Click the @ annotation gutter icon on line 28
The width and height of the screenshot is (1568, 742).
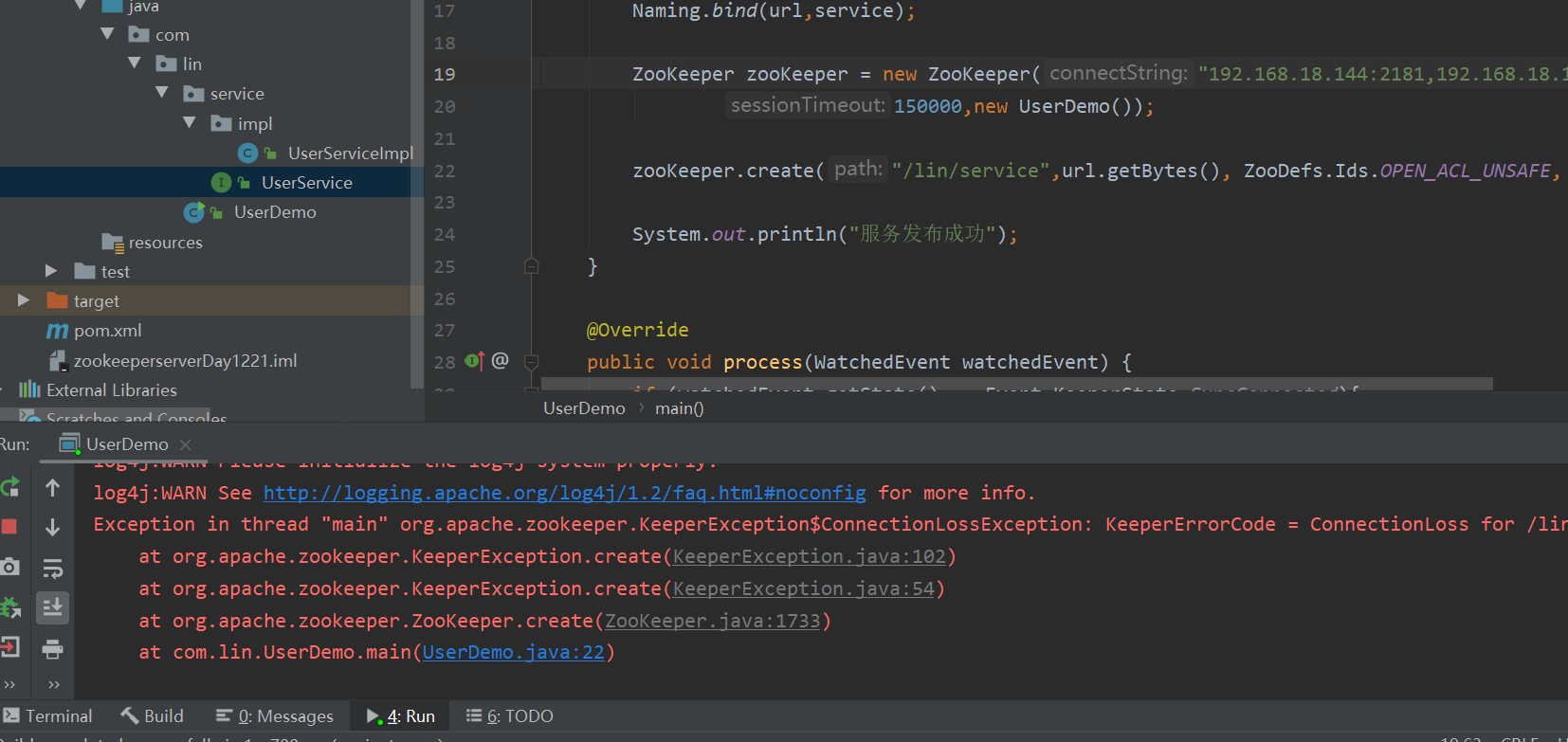coord(501,360)
